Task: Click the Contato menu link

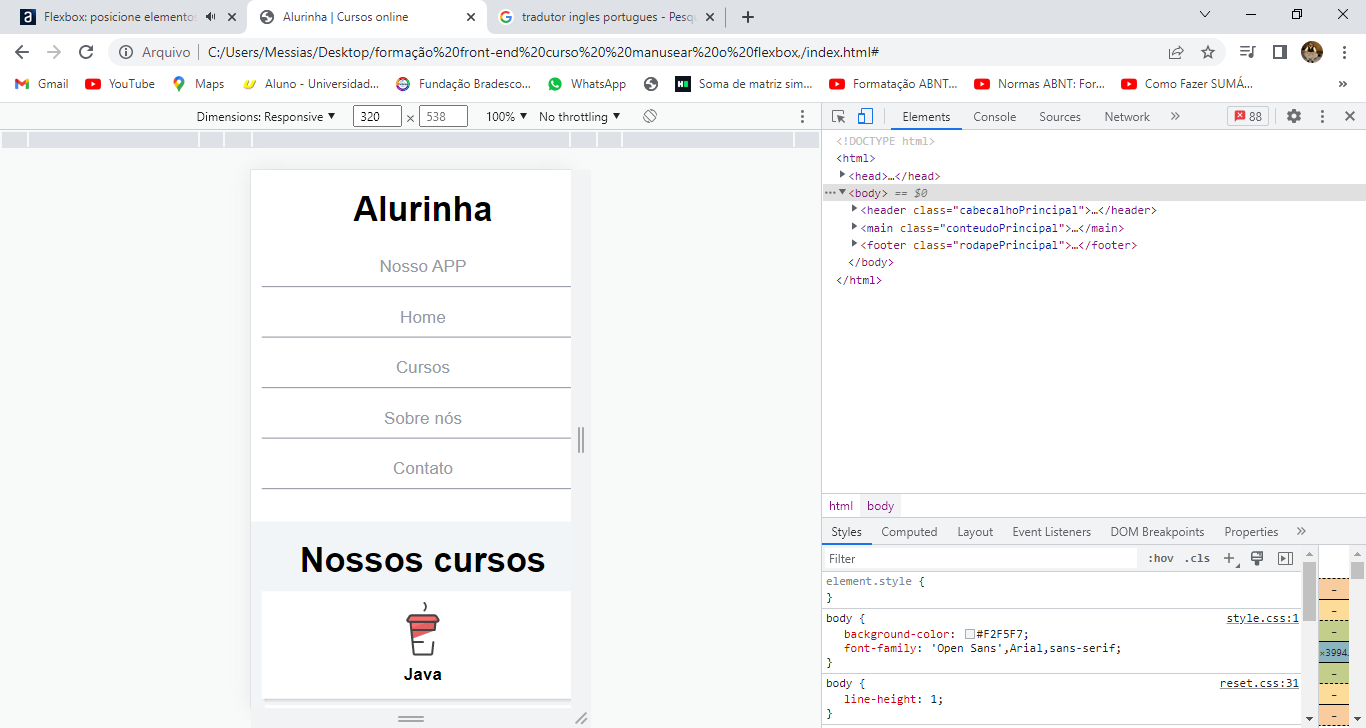Action: tap(422, 468)
